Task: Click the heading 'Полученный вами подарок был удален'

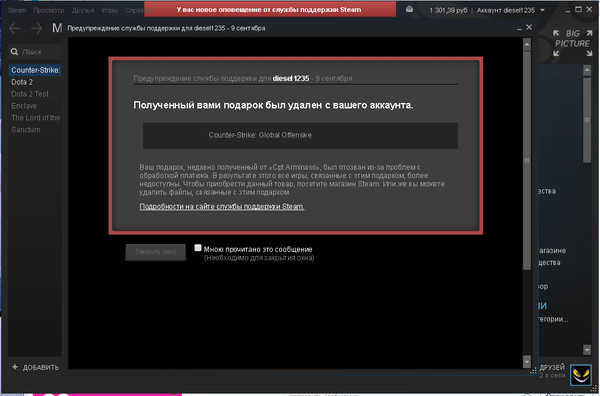Action: pyautogui.click(x=273, y=105)
